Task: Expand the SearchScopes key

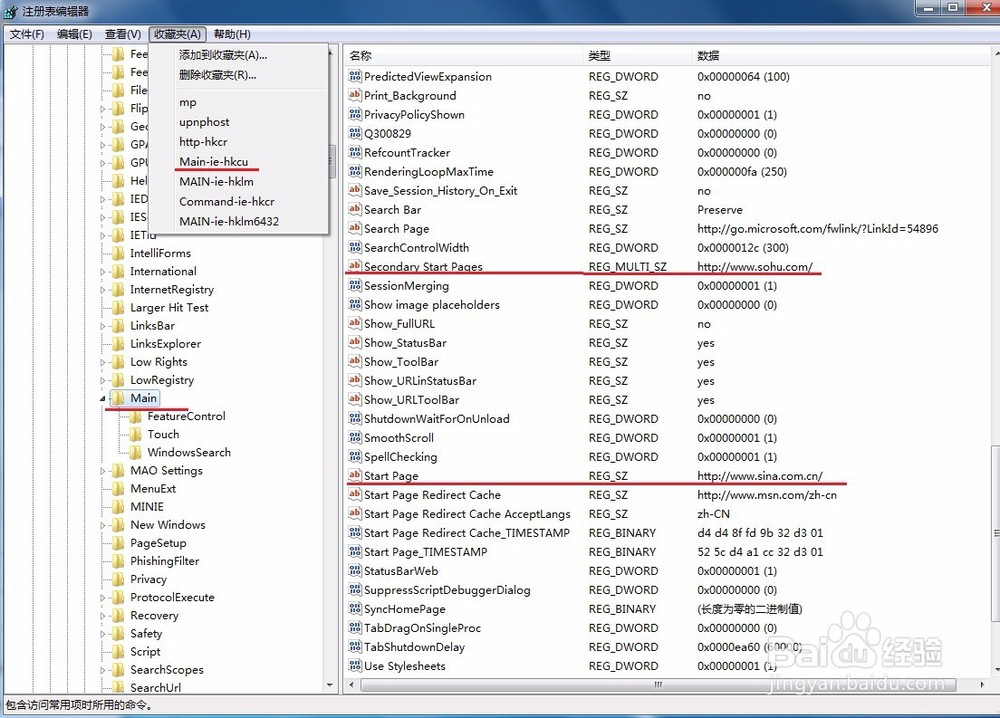Action: [x=103, y=670]
